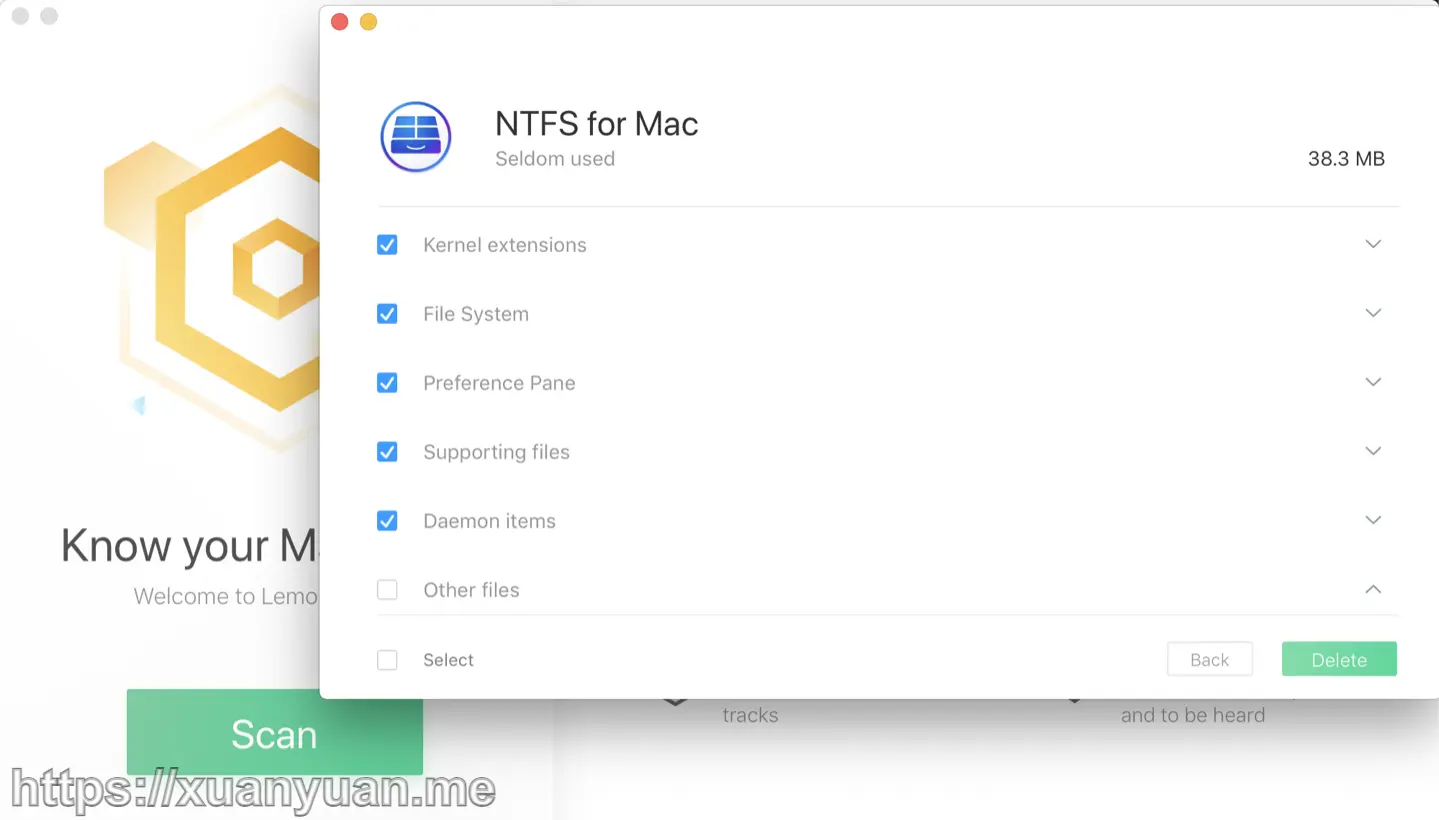Image resolution: width=1439 pixels, height=820 pixels.
Task: Click the 'Seldom used' label
Action: [555, 159]
